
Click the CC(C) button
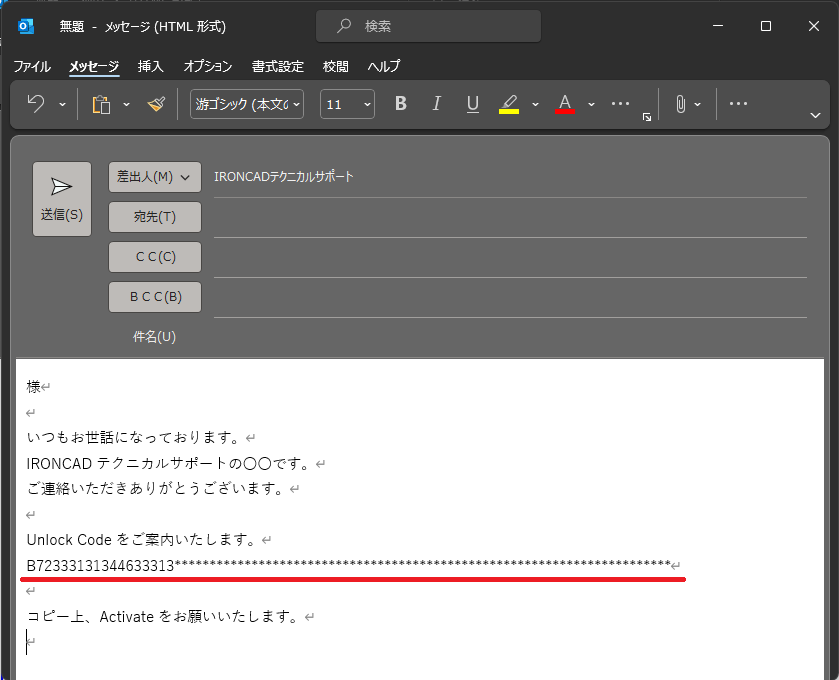coord(155,257)
